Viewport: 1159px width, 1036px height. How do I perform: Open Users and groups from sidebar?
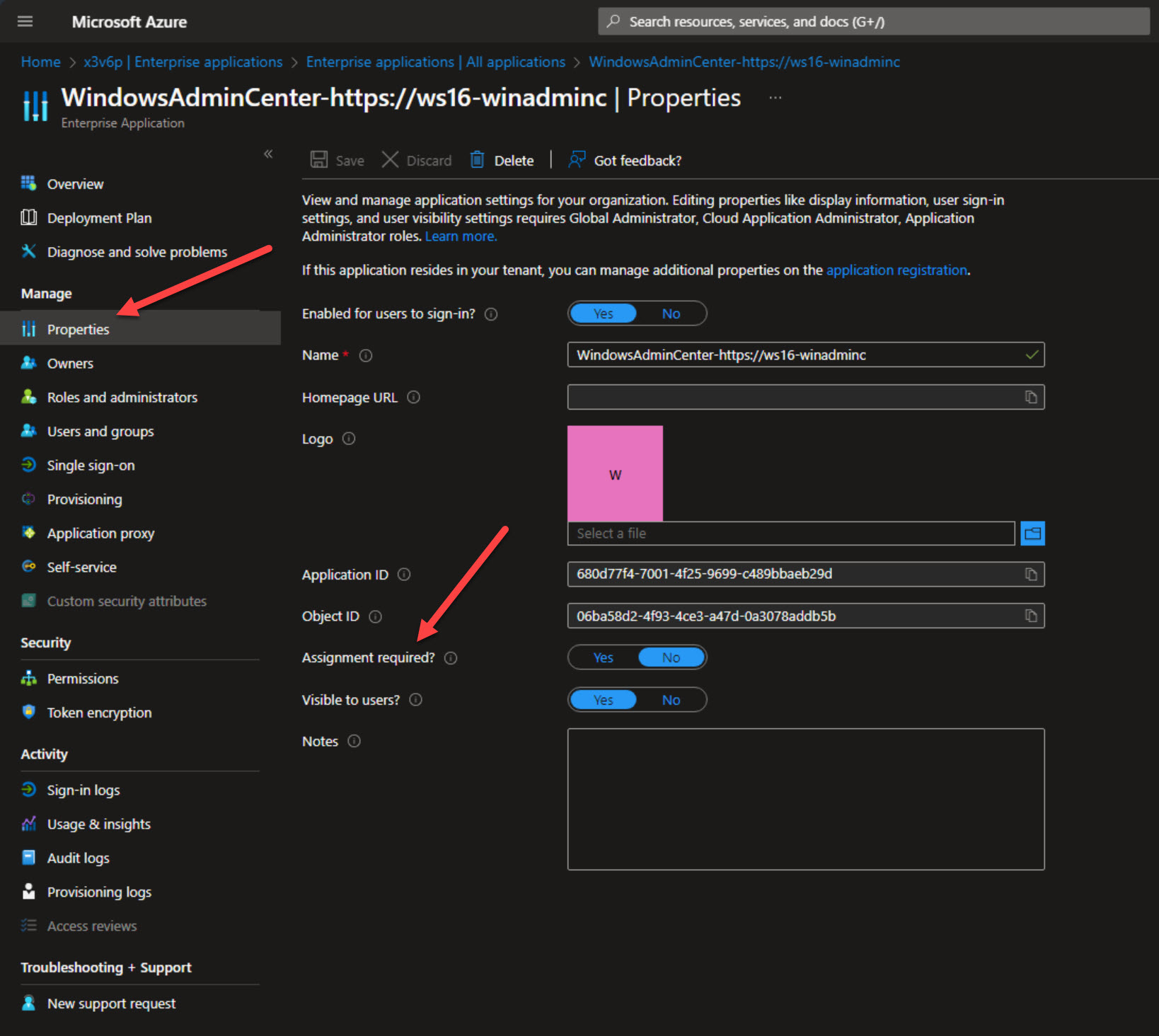tap(100, 431)
